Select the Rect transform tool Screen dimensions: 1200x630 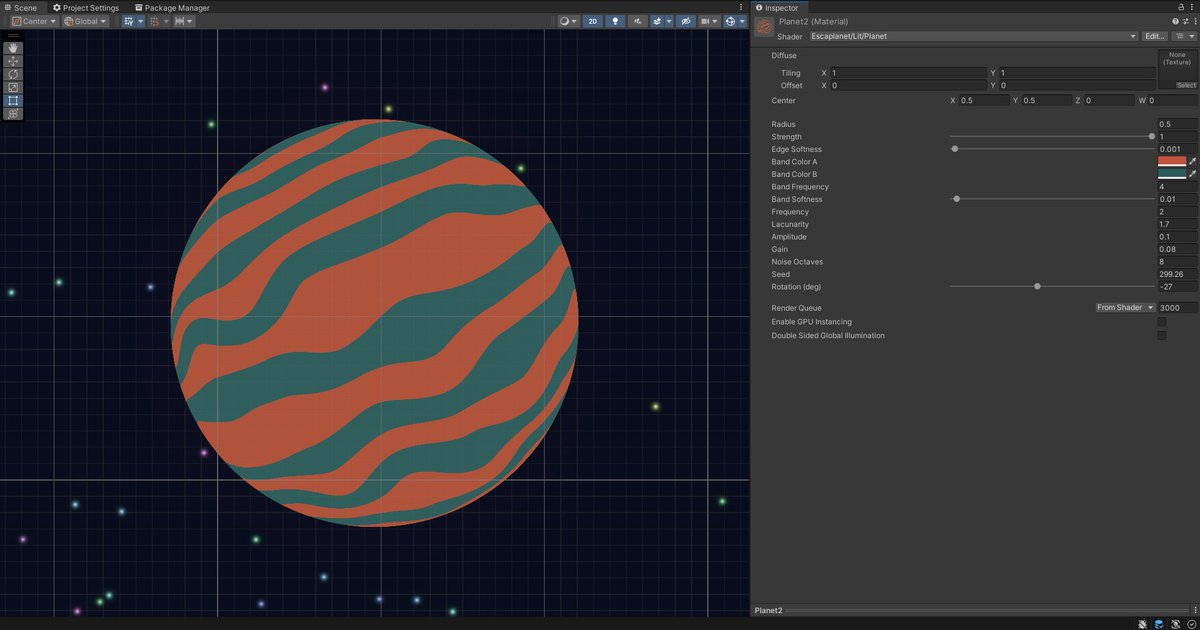pyautogui.click(x=13, y=100)
